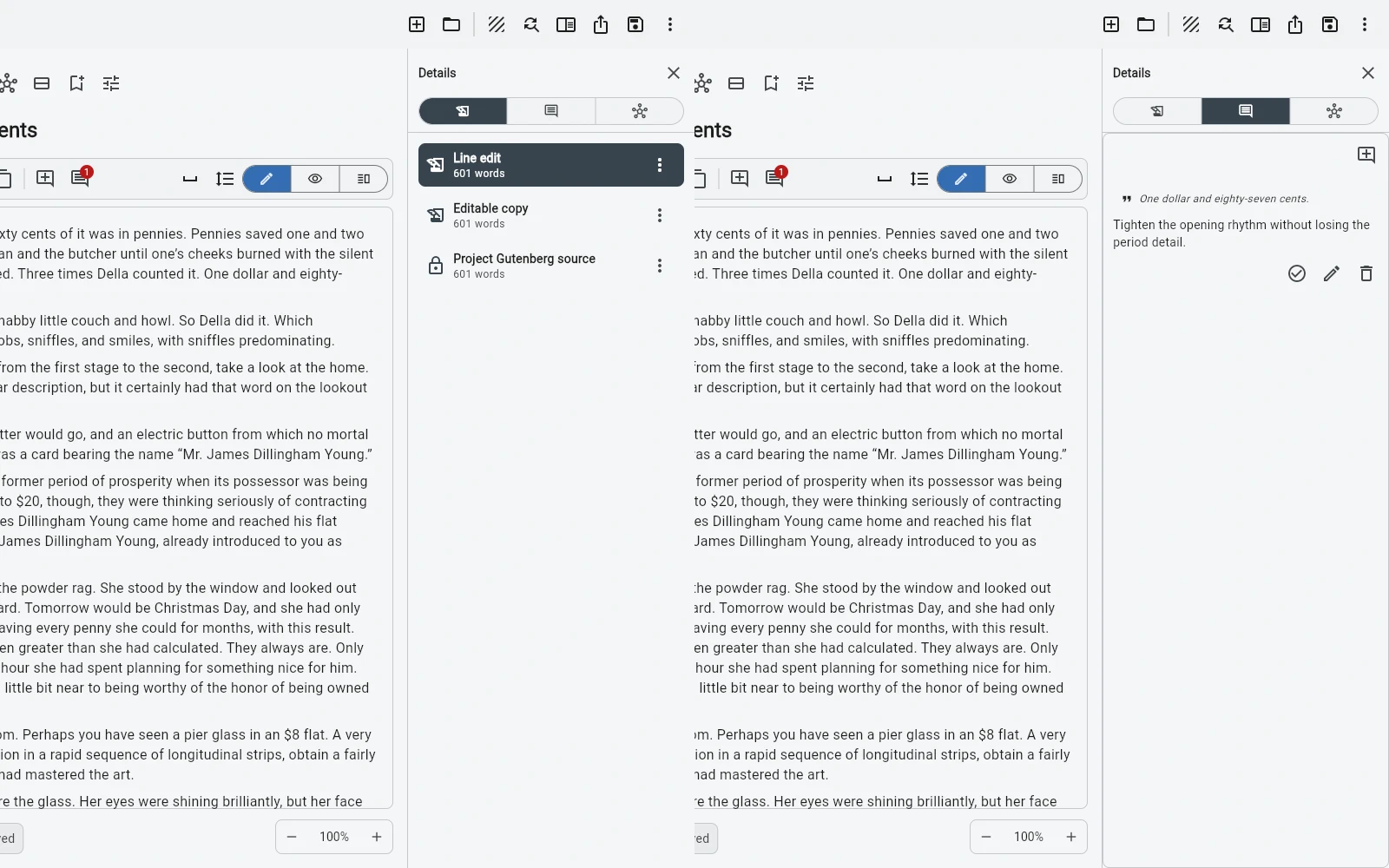Add new comment in right Details panel
Image resolution: width=1389 pixels, height=868 pixels.
click(x=1366, y=155)
